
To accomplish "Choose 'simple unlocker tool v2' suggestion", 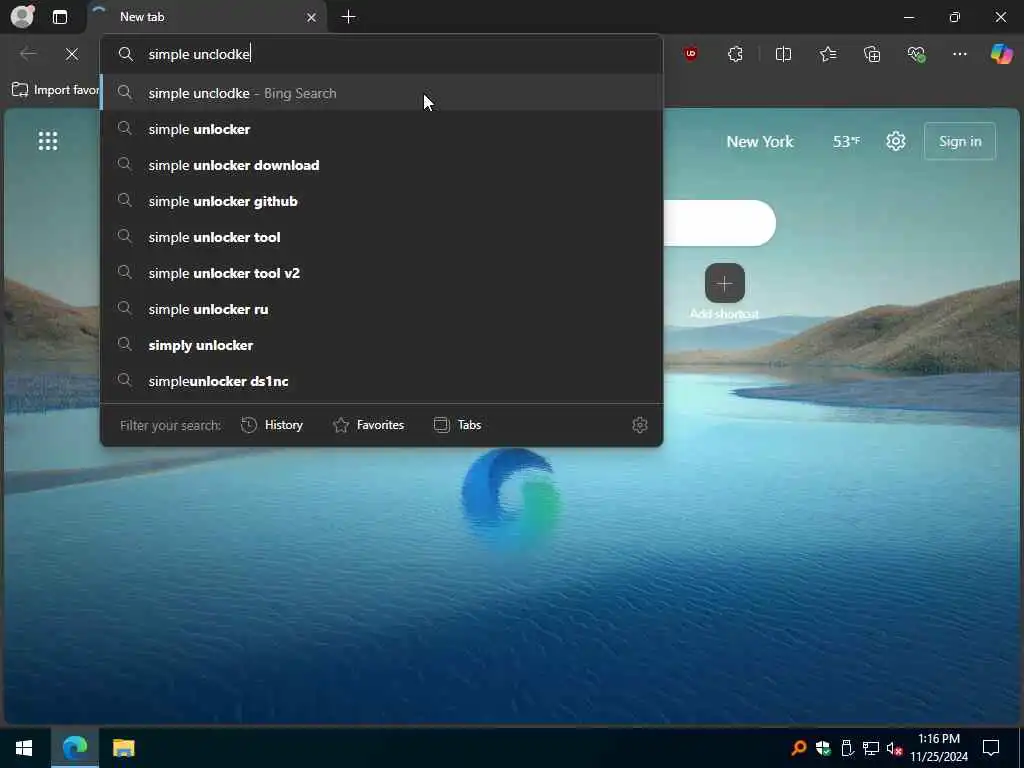I will [x=381, y=273].
